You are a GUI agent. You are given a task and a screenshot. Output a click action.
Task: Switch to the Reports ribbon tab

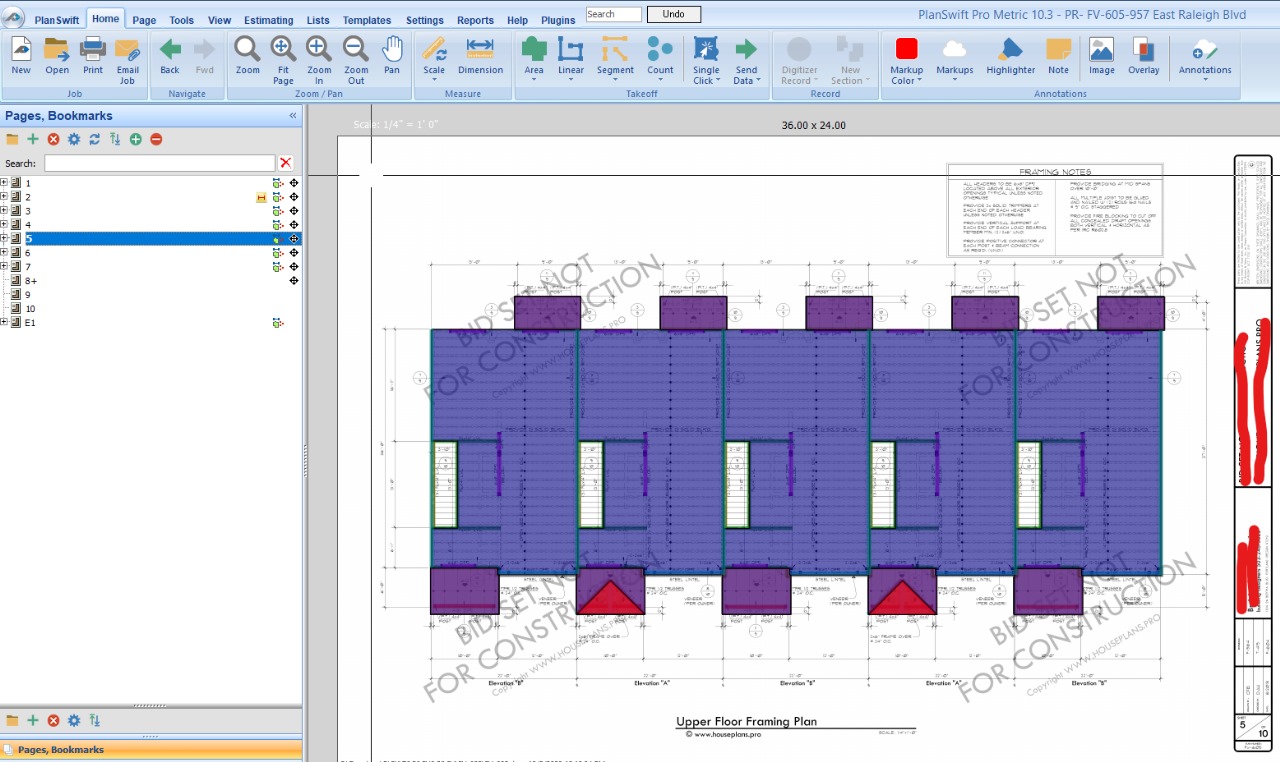pos(475,20)
